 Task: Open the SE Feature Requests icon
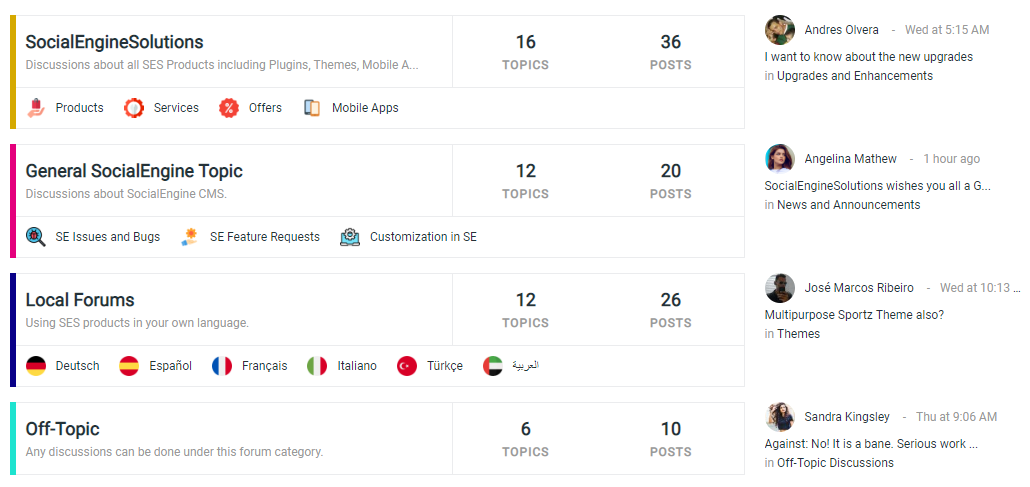(x=190, y=237)
